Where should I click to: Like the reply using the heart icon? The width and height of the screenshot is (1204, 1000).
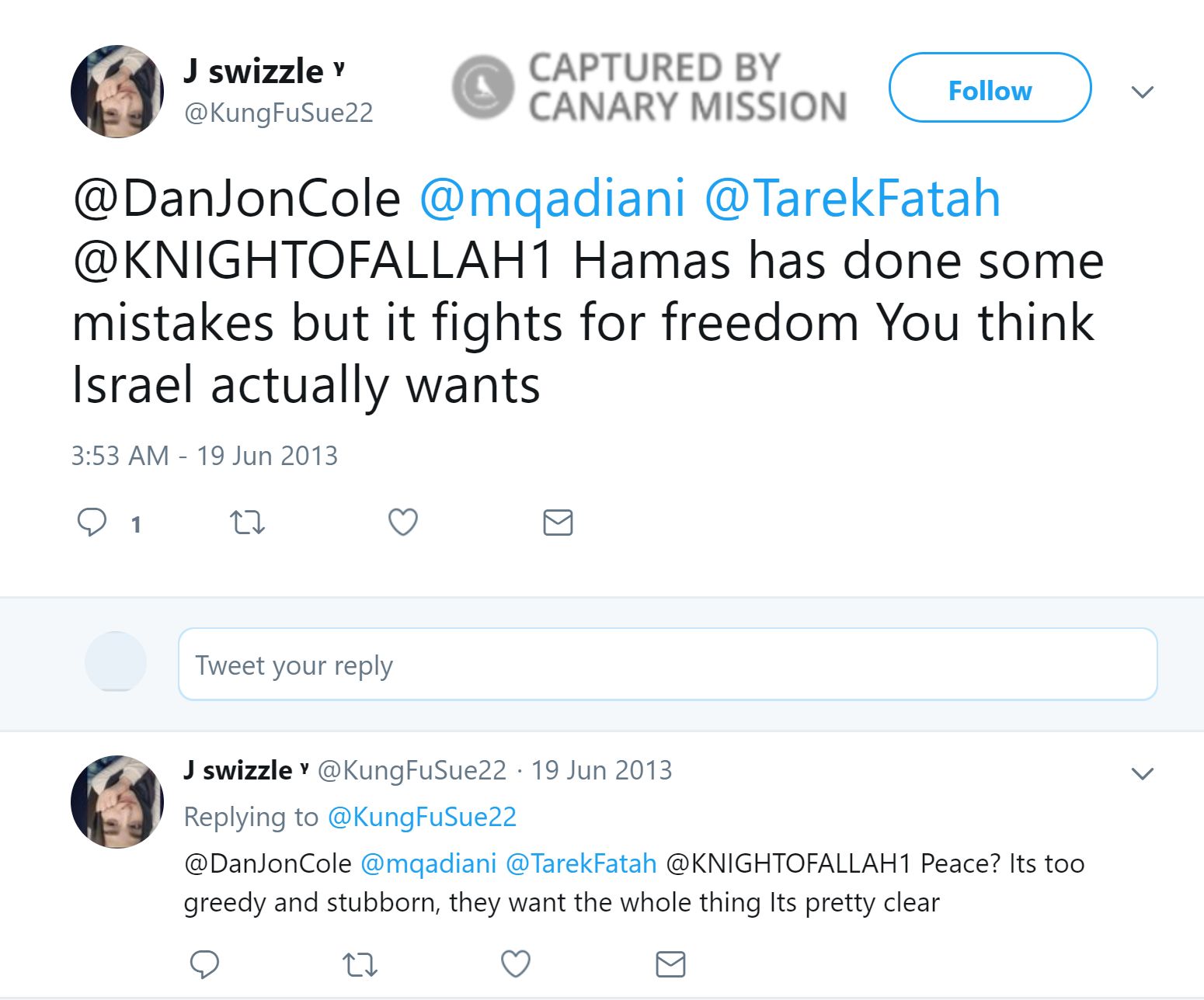tap(515, 964)
